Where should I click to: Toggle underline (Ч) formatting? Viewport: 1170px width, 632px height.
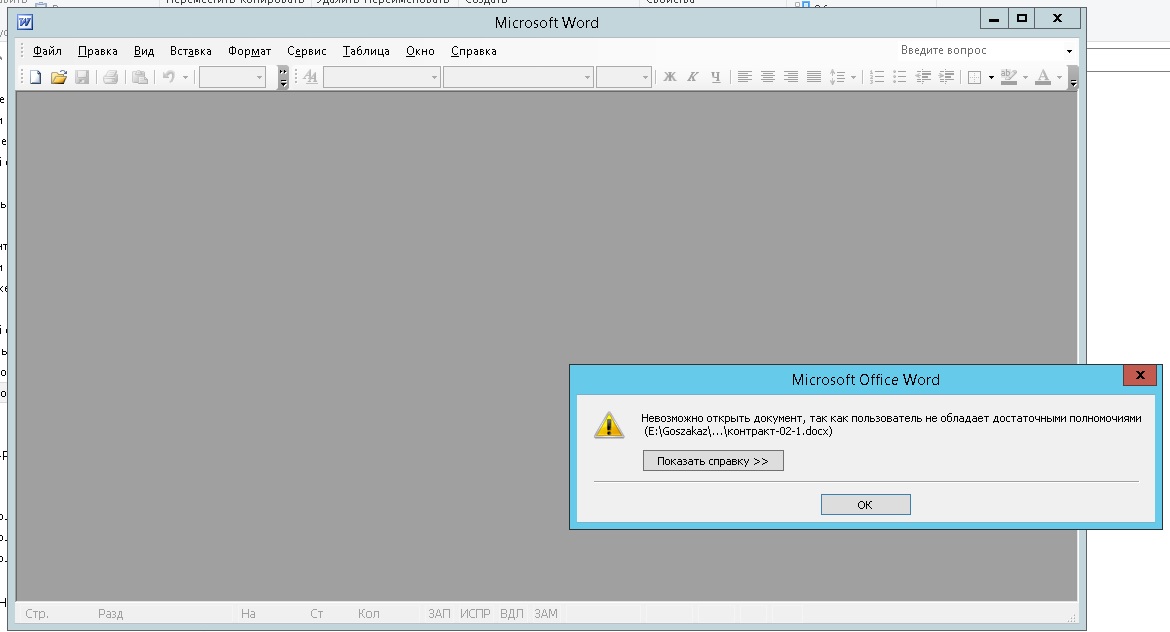[x=716, y=77]
